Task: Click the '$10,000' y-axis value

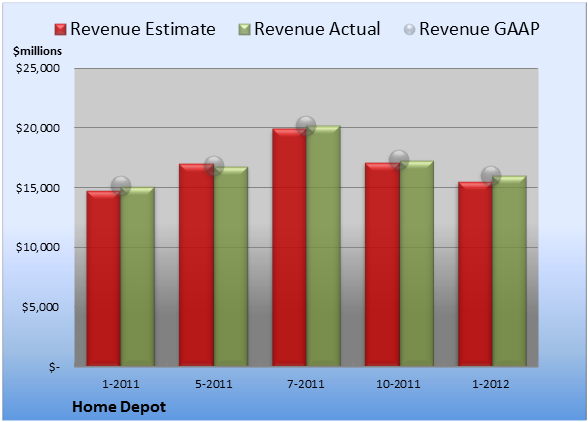Action: pos(38,247)
